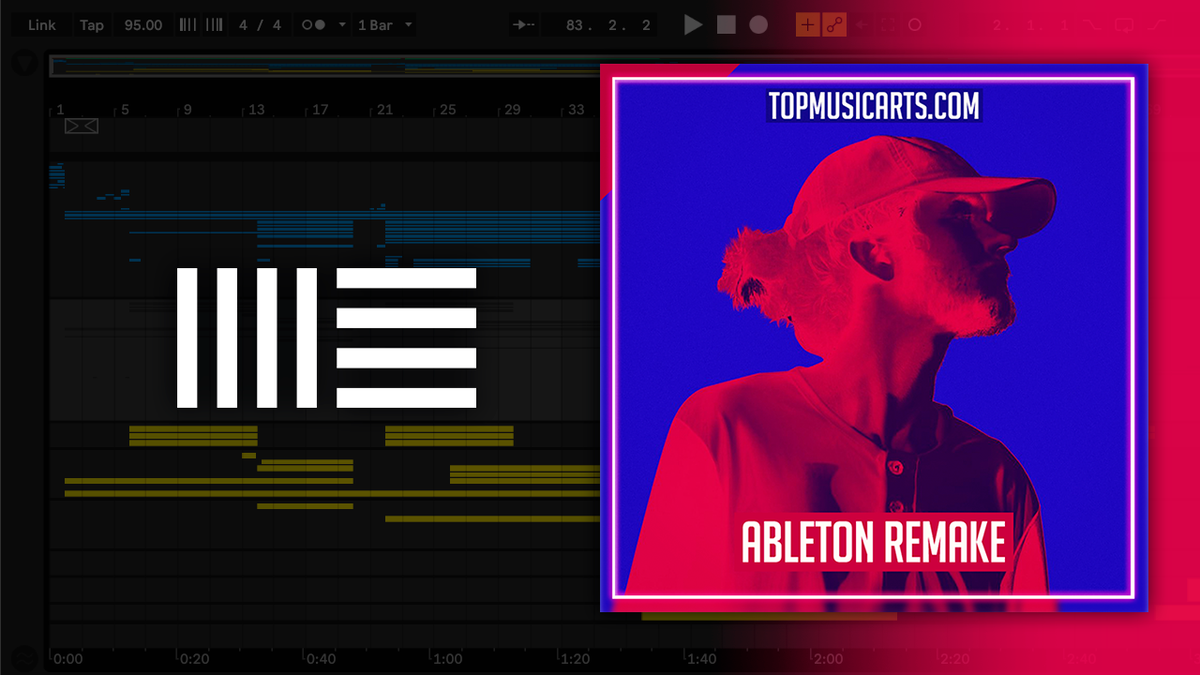Click the MIDI arrangement overdub plus icon

pos(806,24)
